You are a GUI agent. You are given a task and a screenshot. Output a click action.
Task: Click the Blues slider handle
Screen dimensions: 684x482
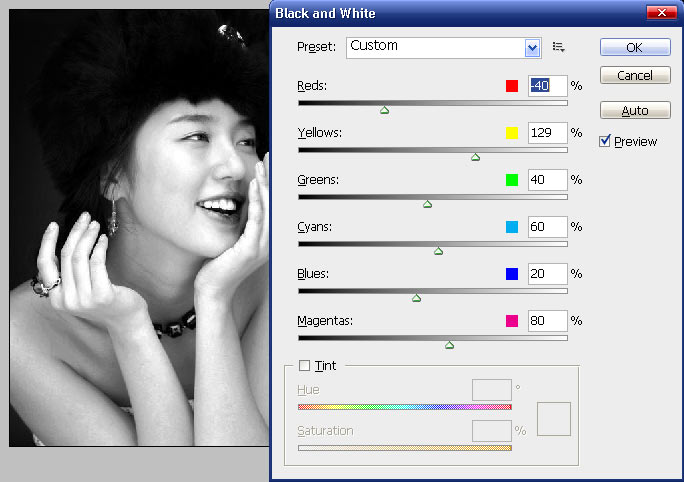coord(417,298)
